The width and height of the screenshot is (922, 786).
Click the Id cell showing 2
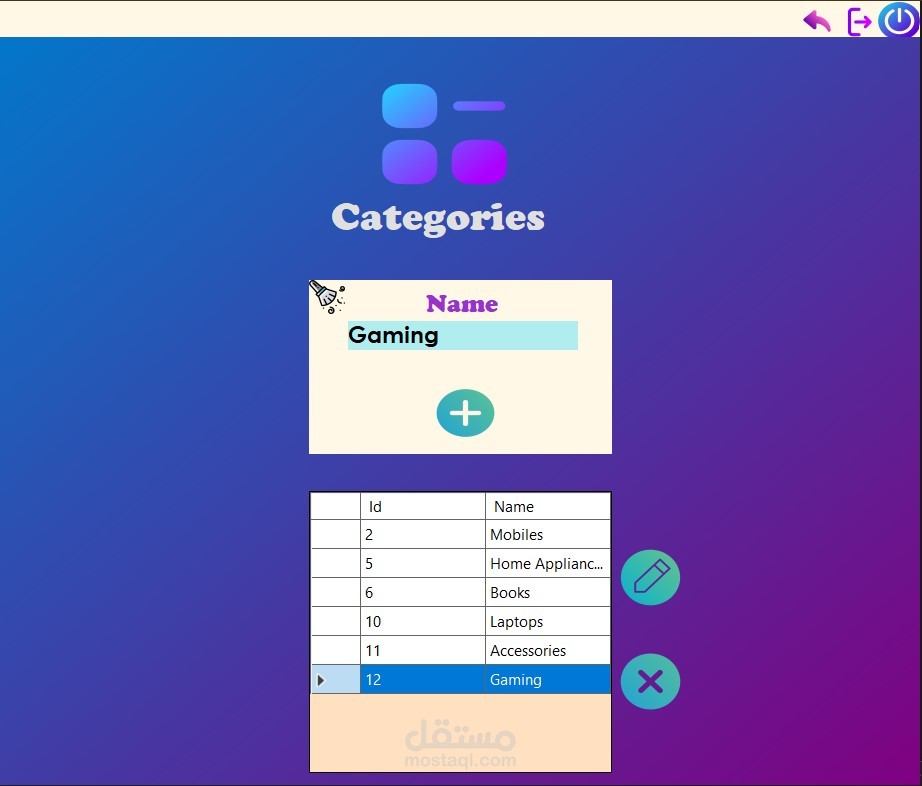pyautogui.click(x=423, y=534)
